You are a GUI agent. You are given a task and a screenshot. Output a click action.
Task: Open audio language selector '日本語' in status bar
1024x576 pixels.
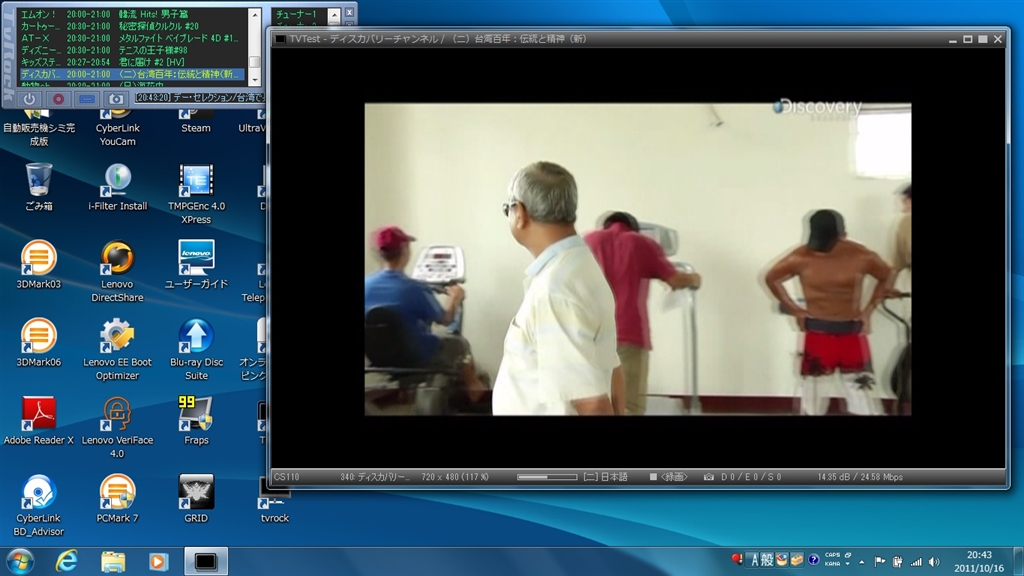606,477
